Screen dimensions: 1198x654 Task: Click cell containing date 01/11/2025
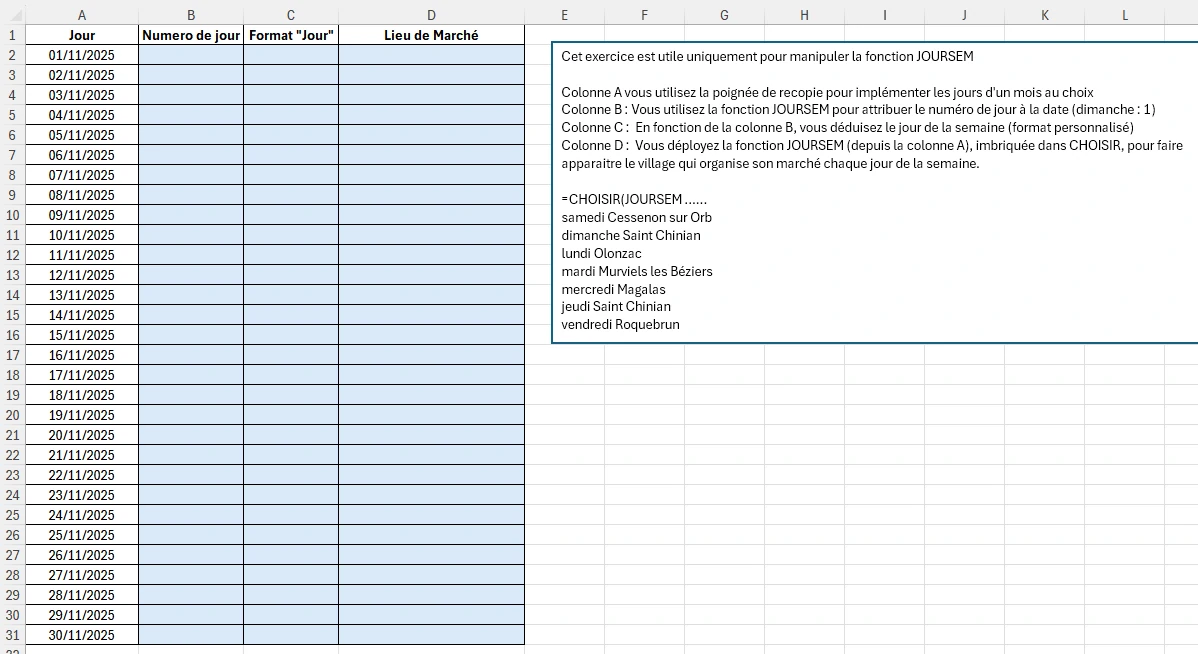click(82, 55)
